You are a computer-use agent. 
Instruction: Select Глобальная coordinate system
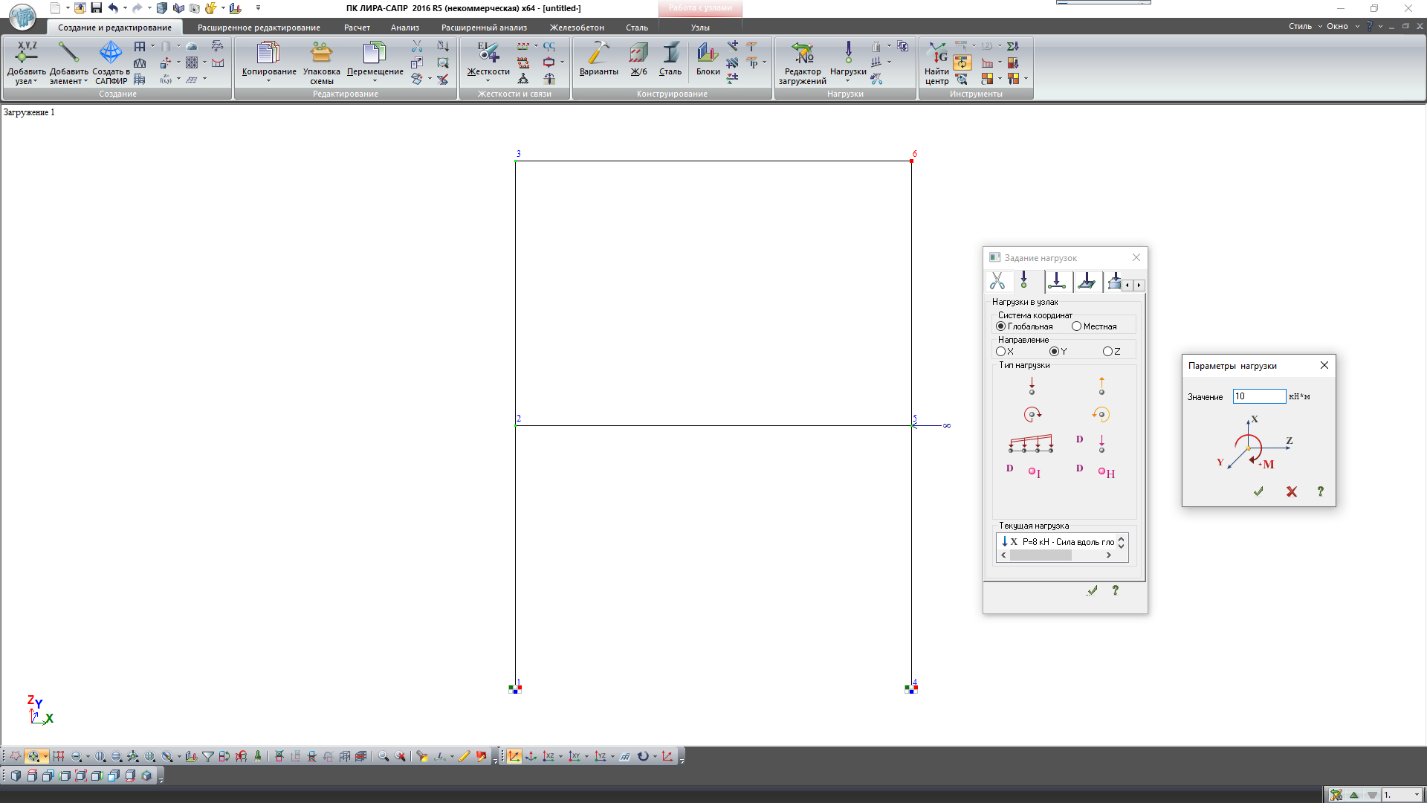pyautogui.click(x=1025, y=326)
